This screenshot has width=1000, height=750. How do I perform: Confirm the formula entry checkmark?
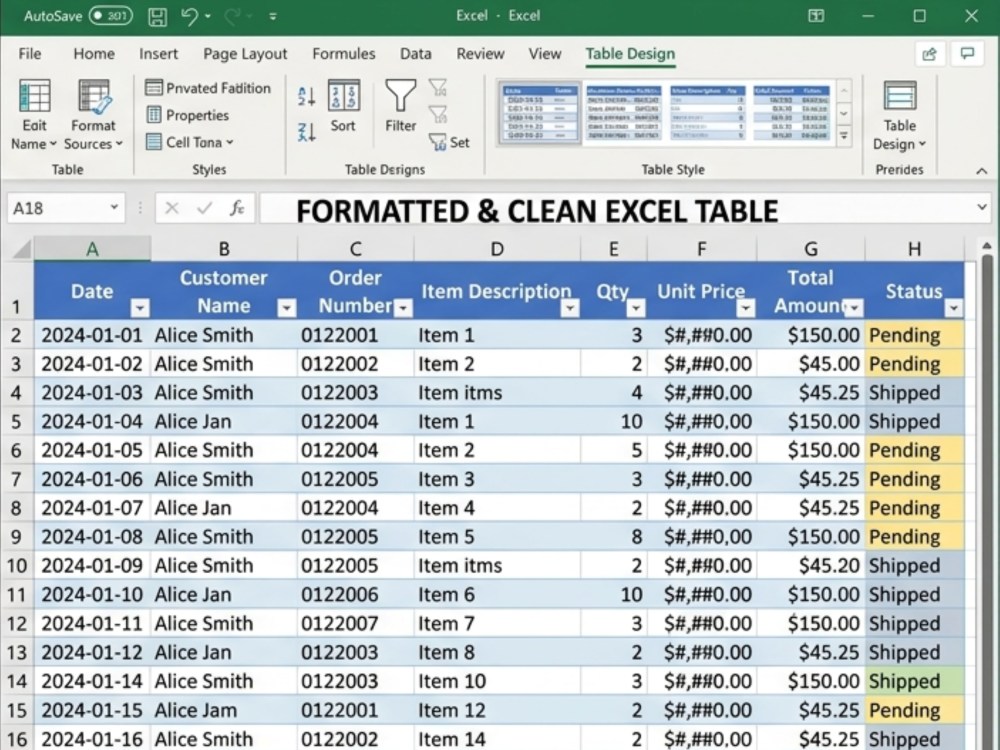click(205, 208)
